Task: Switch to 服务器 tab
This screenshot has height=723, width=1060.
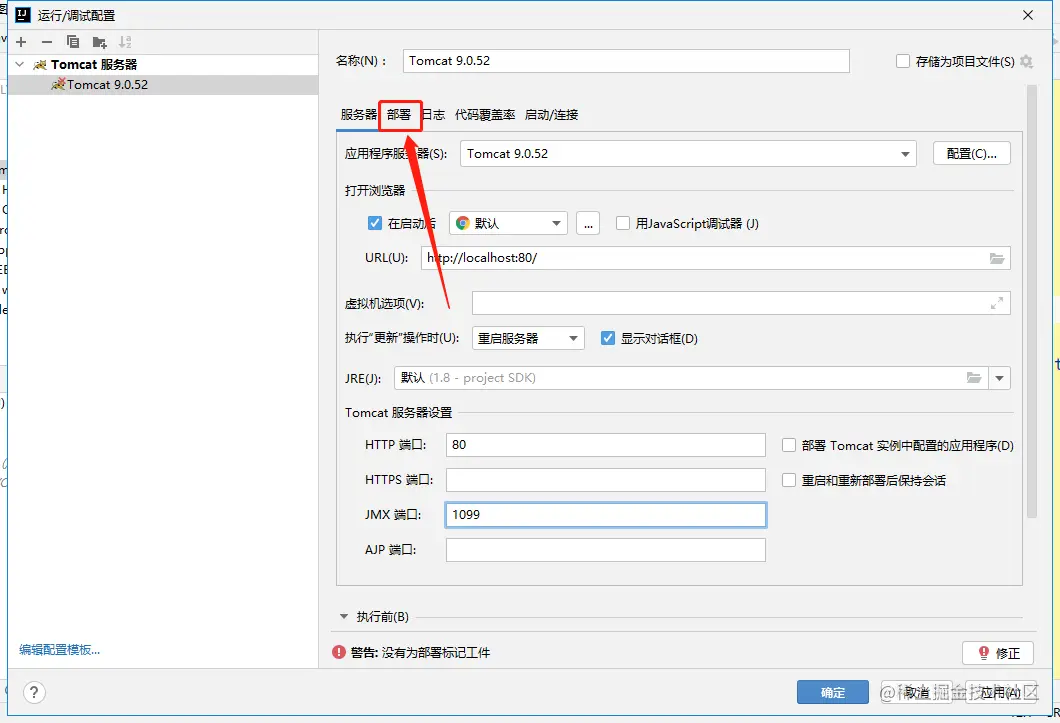Action: point(358,114)
